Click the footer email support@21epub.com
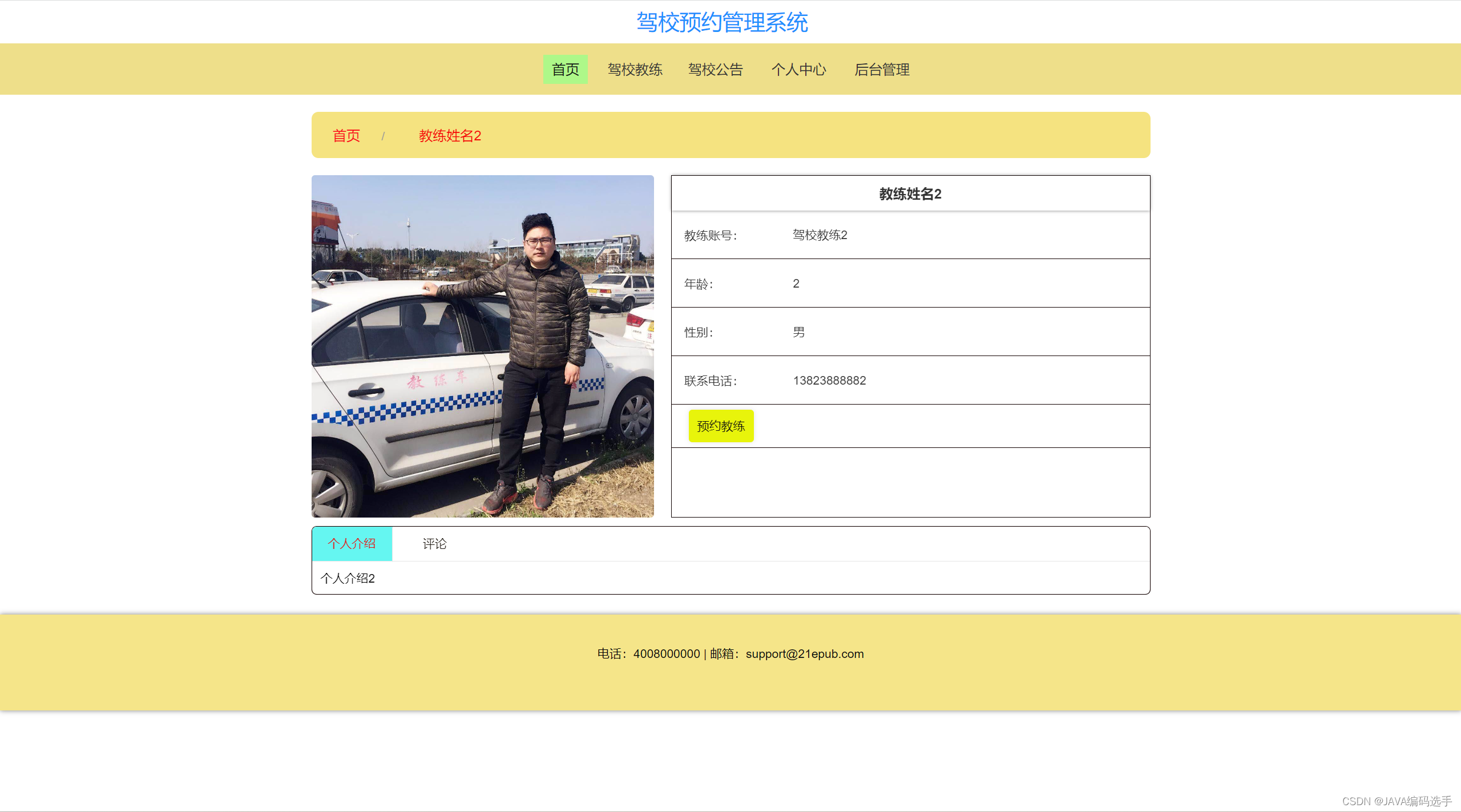The width and height of the screenshot is (1461, 812). [x=804, y=654]
